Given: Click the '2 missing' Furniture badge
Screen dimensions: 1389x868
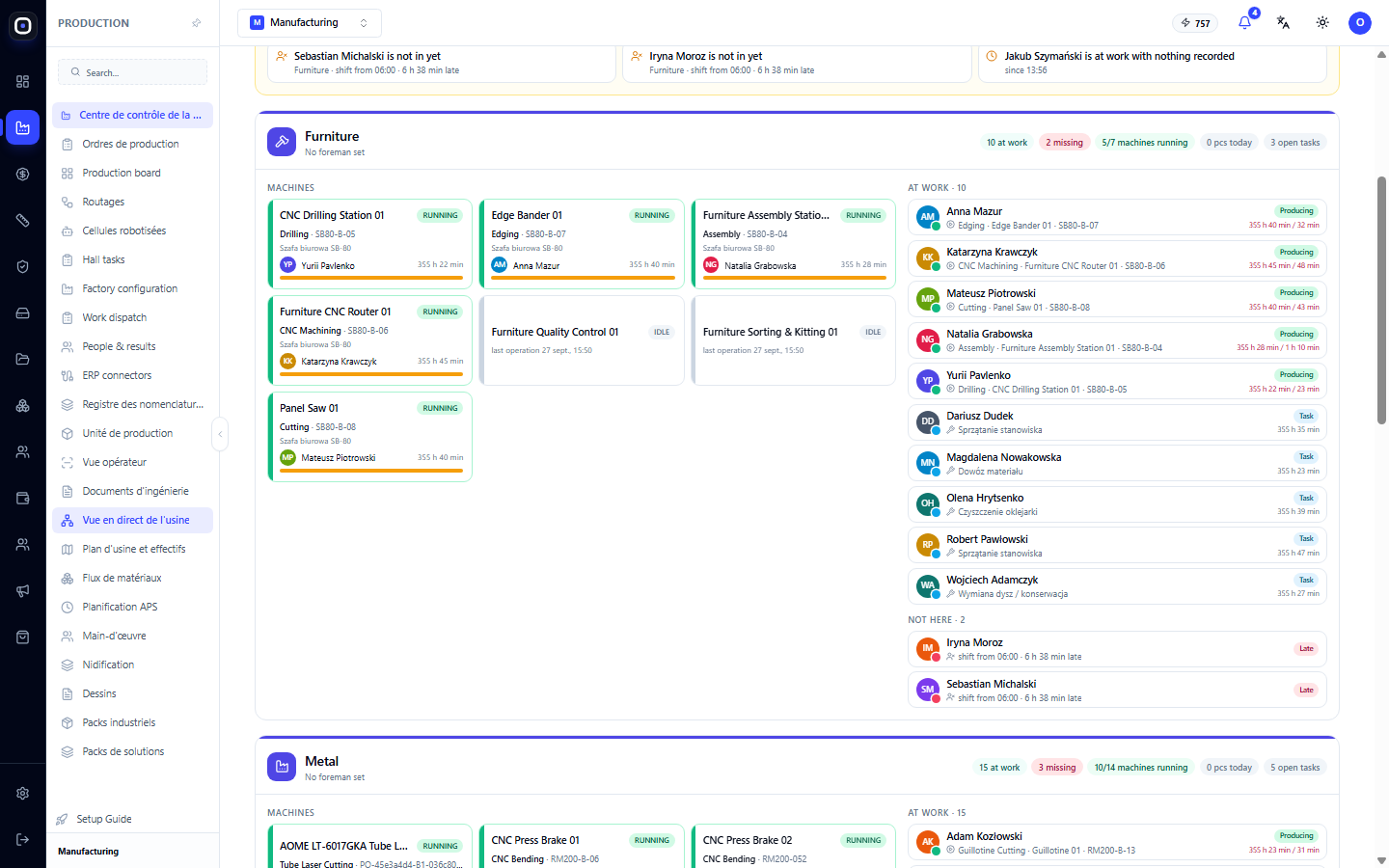Looking at the screenshot, I should [1064, 143].
